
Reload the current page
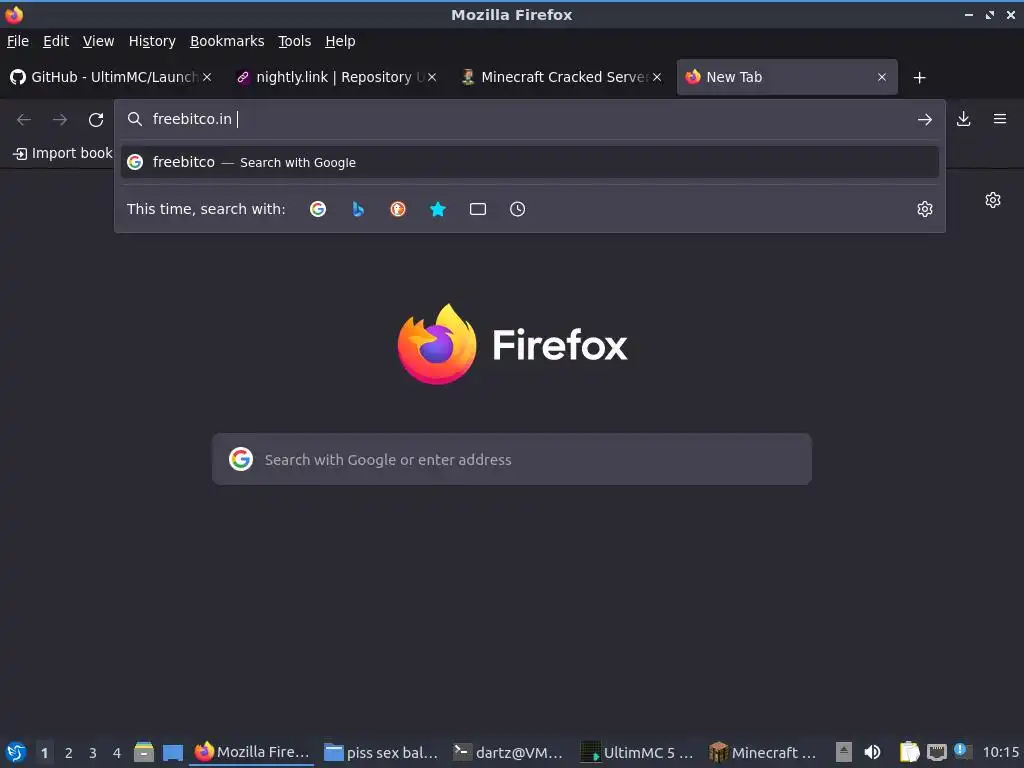point(96,120)
